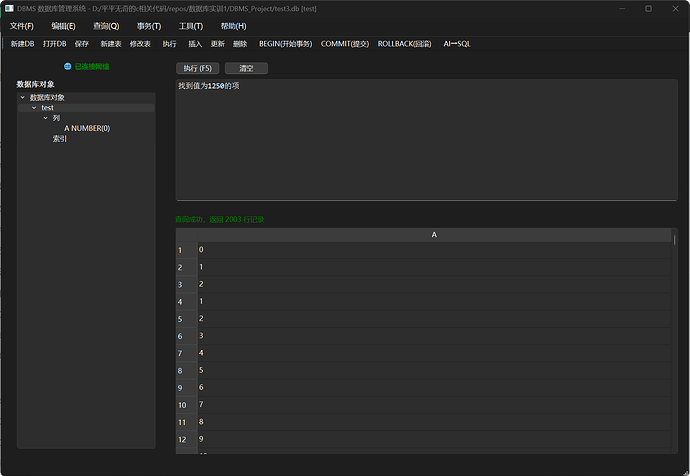Select column A NUMBER(0) in tree
Screen dimensions: 690x476
(x=87, y=128)
